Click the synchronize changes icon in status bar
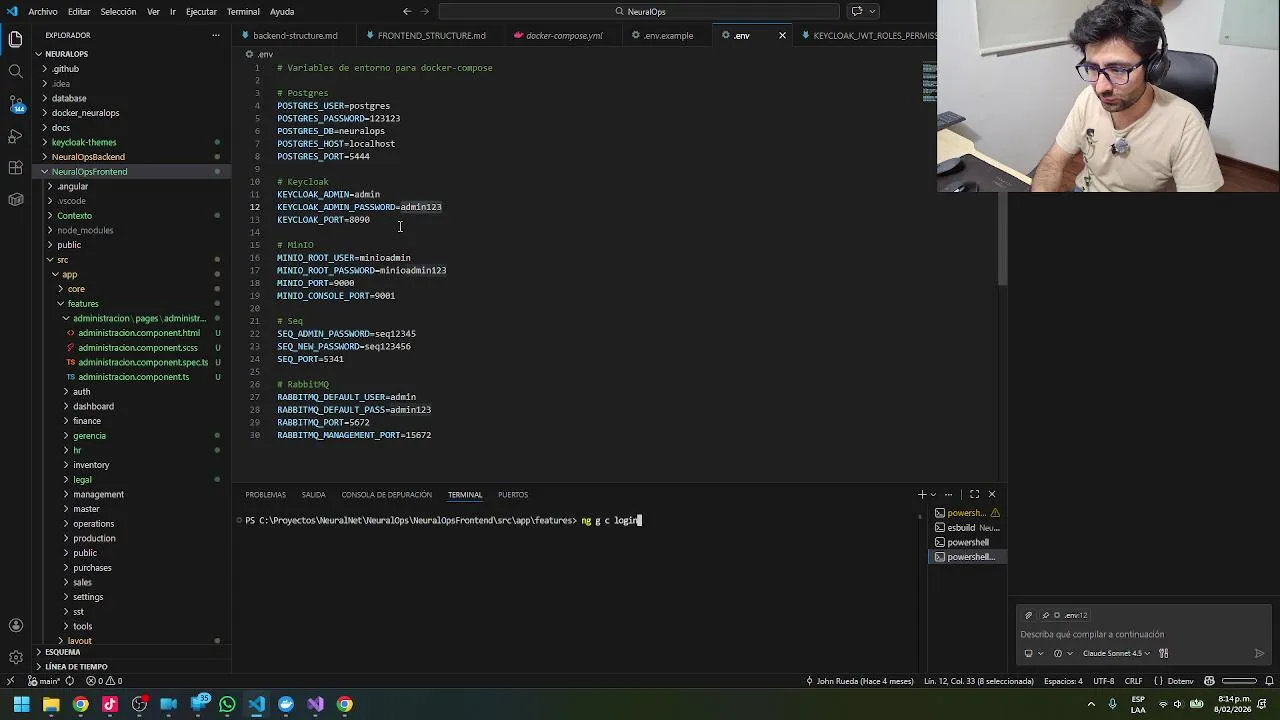This screenshot has width=1280, height=720. point(69,681)
